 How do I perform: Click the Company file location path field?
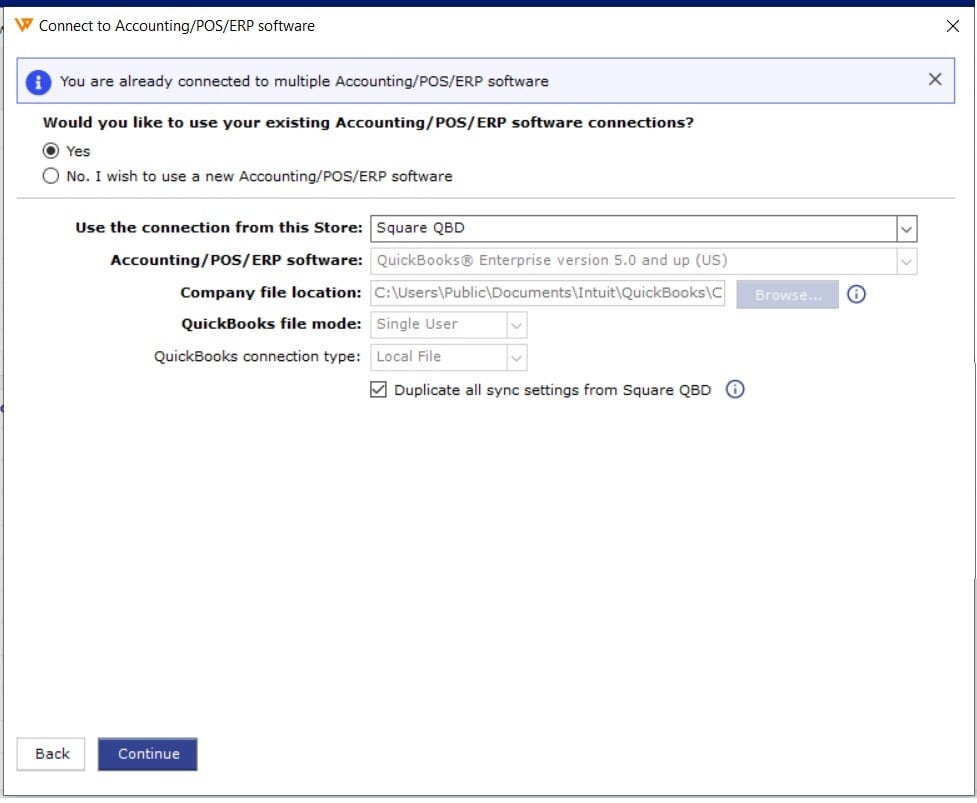pos(548,293)
